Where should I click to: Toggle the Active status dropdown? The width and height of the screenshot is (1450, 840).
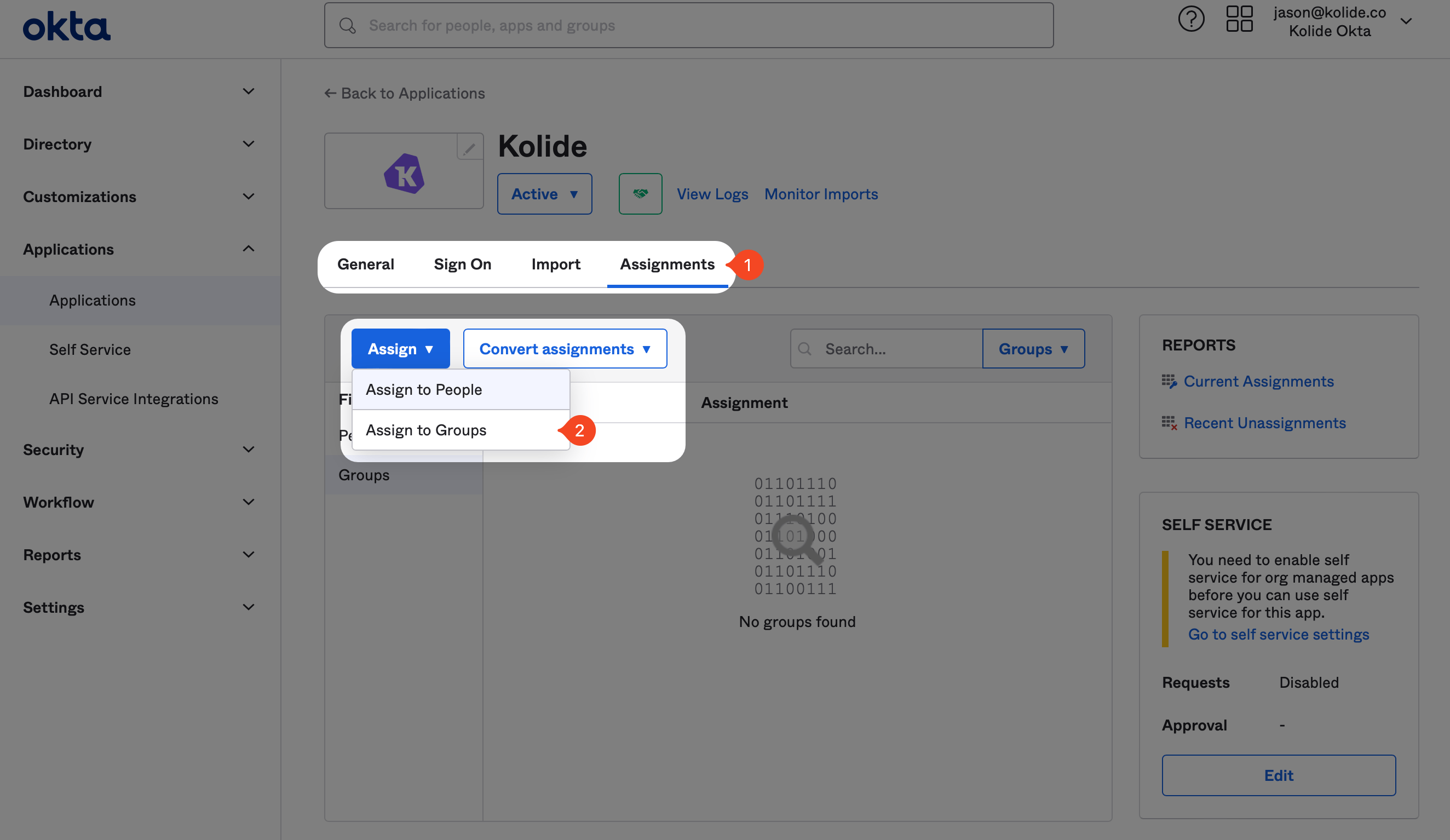pos(544,193)
